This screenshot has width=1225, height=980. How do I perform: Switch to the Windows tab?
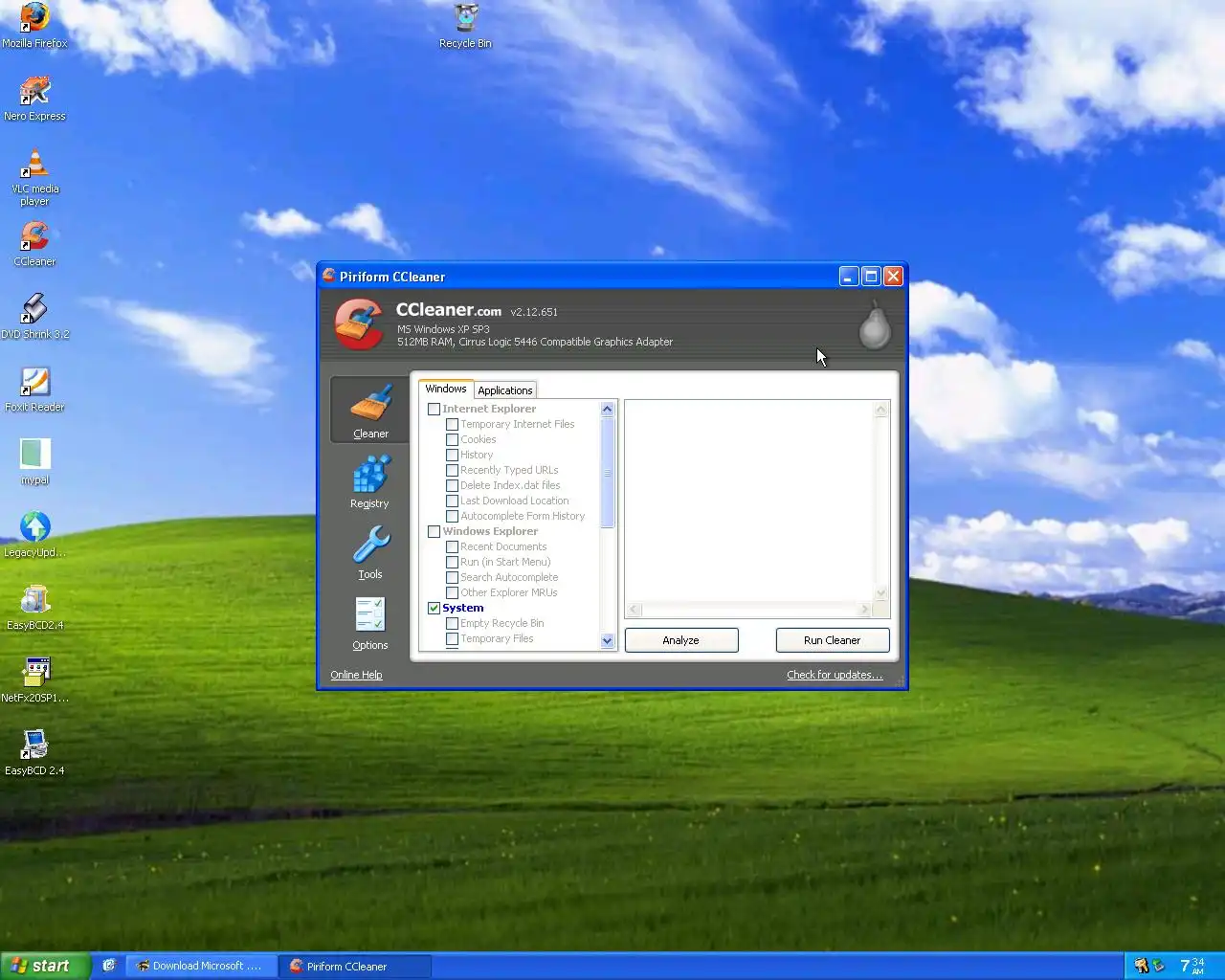(x=446, y=389)
